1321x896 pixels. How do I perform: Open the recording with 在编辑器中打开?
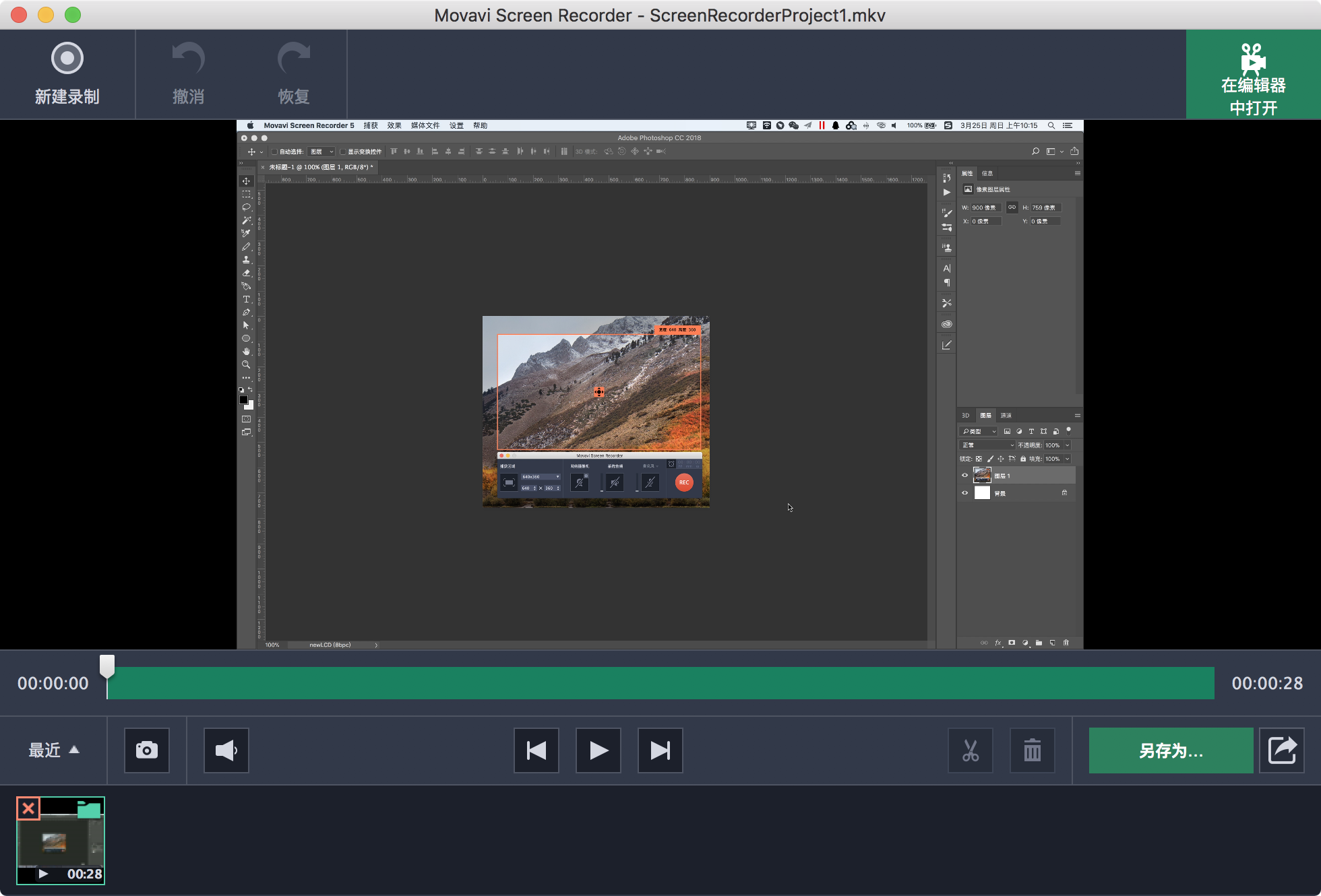pyautogui.click(x=1253, y=75)
